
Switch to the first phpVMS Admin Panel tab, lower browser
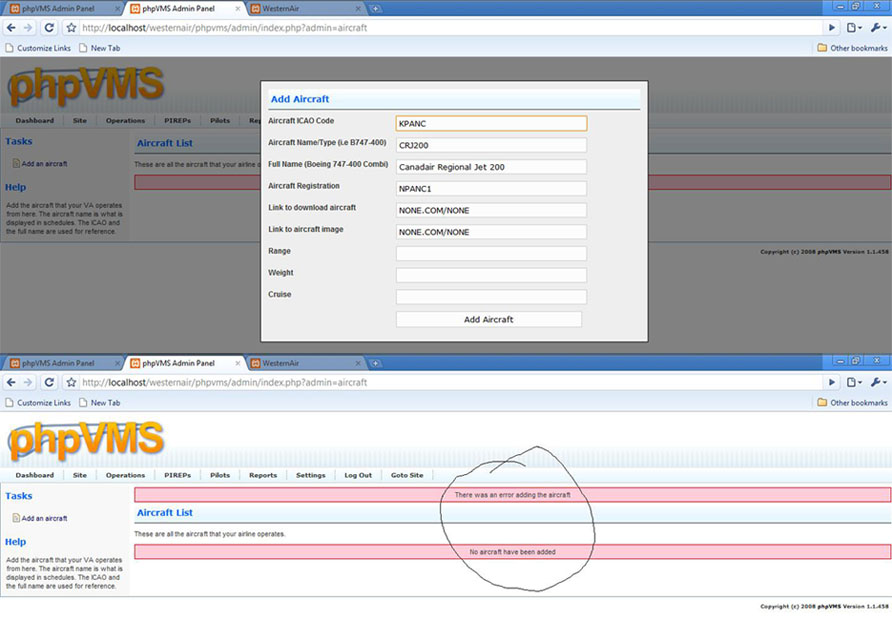pyautogui.click(x=63, y=363)
